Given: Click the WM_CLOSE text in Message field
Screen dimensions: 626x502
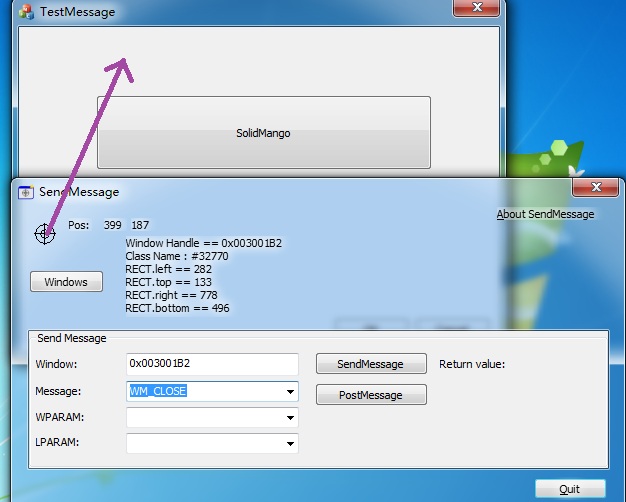Looking at the screenshot, I should click(158, 391).
